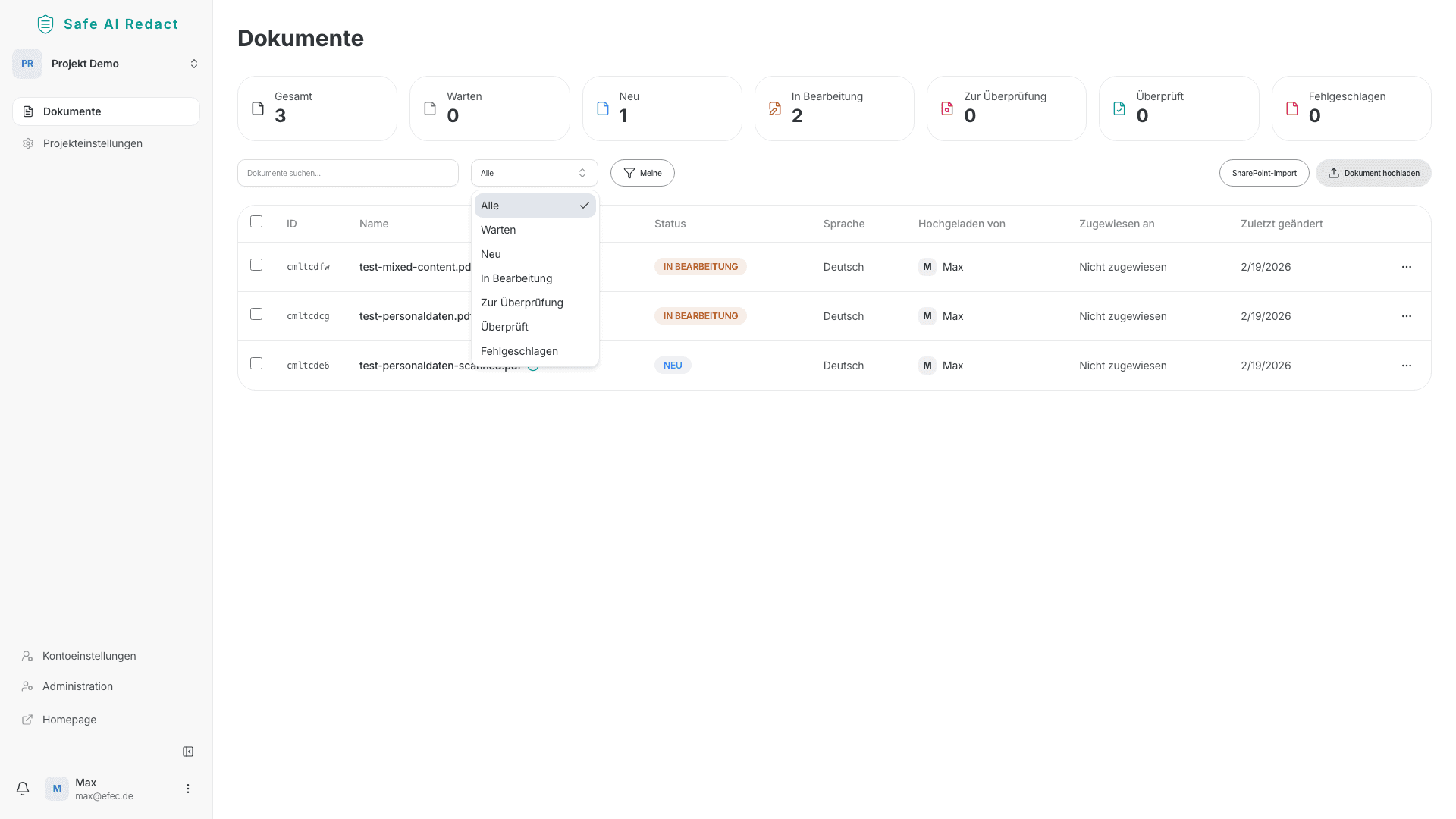1456x819 pixels.
Task: Open row actions menu for test-mixed-content.pdf
Action: coord(1407,266)
